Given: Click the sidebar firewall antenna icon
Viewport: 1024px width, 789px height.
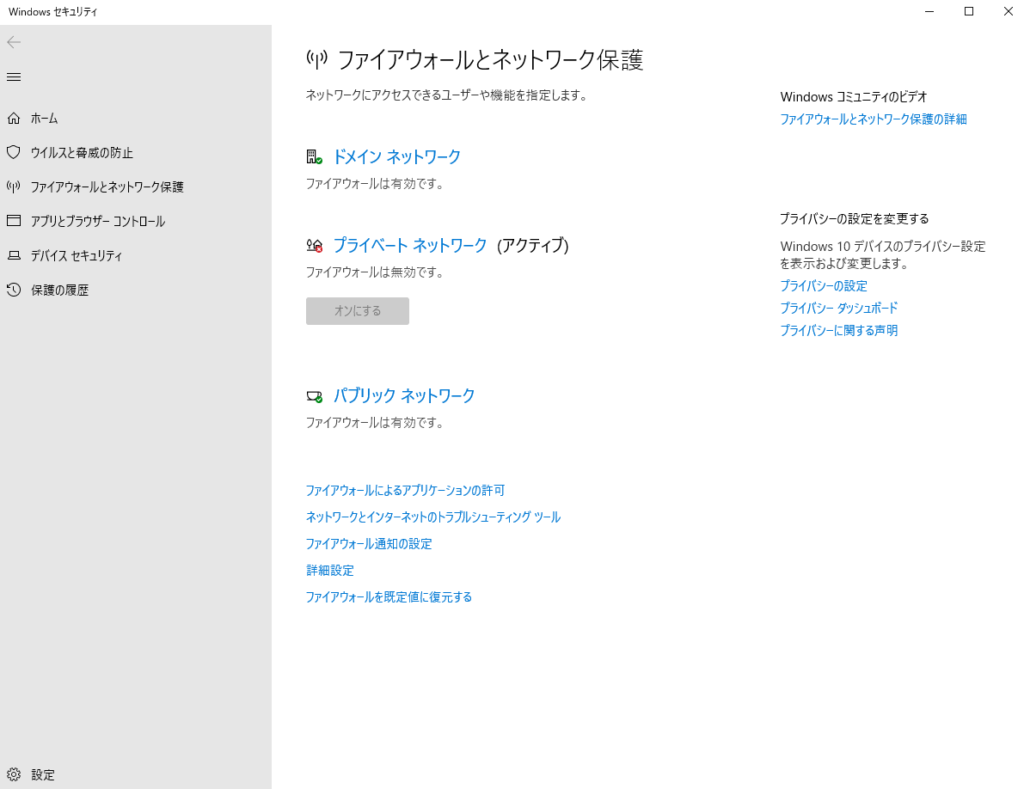Looking at the screenshot, I should pos(14,187).
